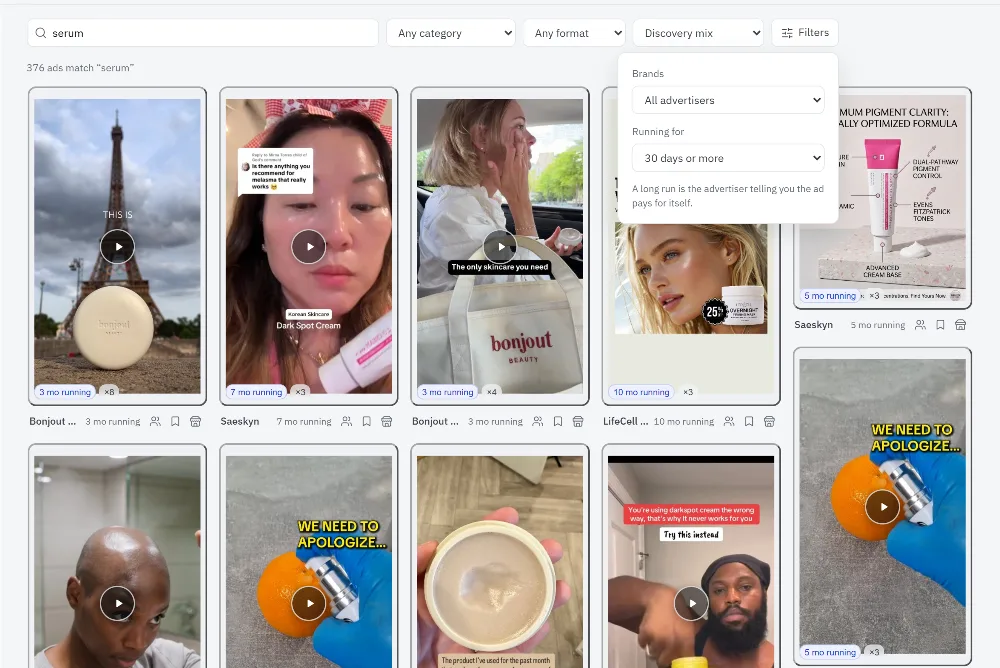This screenshot has height=668, width=1000.
Task: Open store icon on LifeCell card
Action: (770, 421)
